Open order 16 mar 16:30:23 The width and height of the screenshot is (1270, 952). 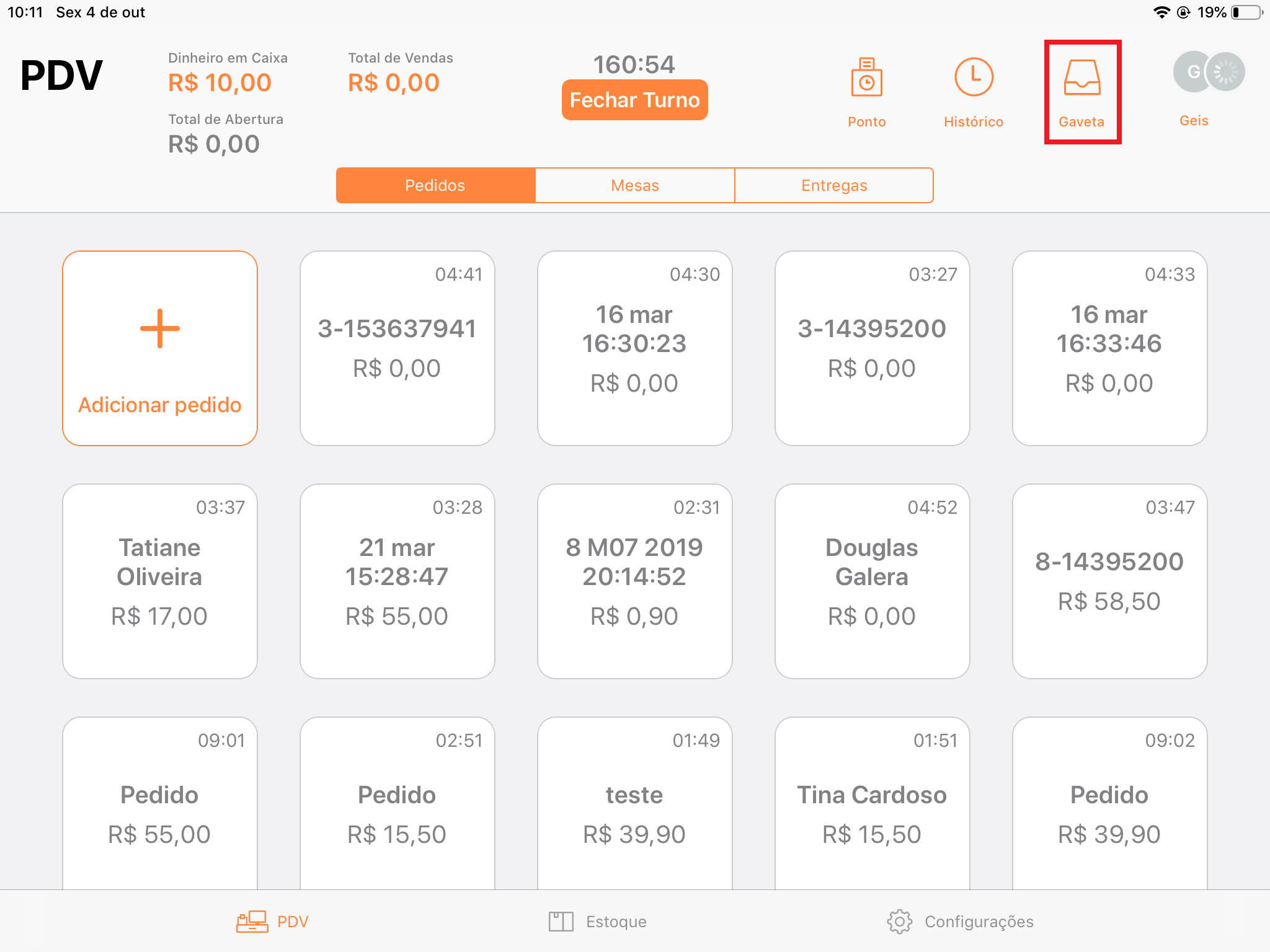coord(635,348)
